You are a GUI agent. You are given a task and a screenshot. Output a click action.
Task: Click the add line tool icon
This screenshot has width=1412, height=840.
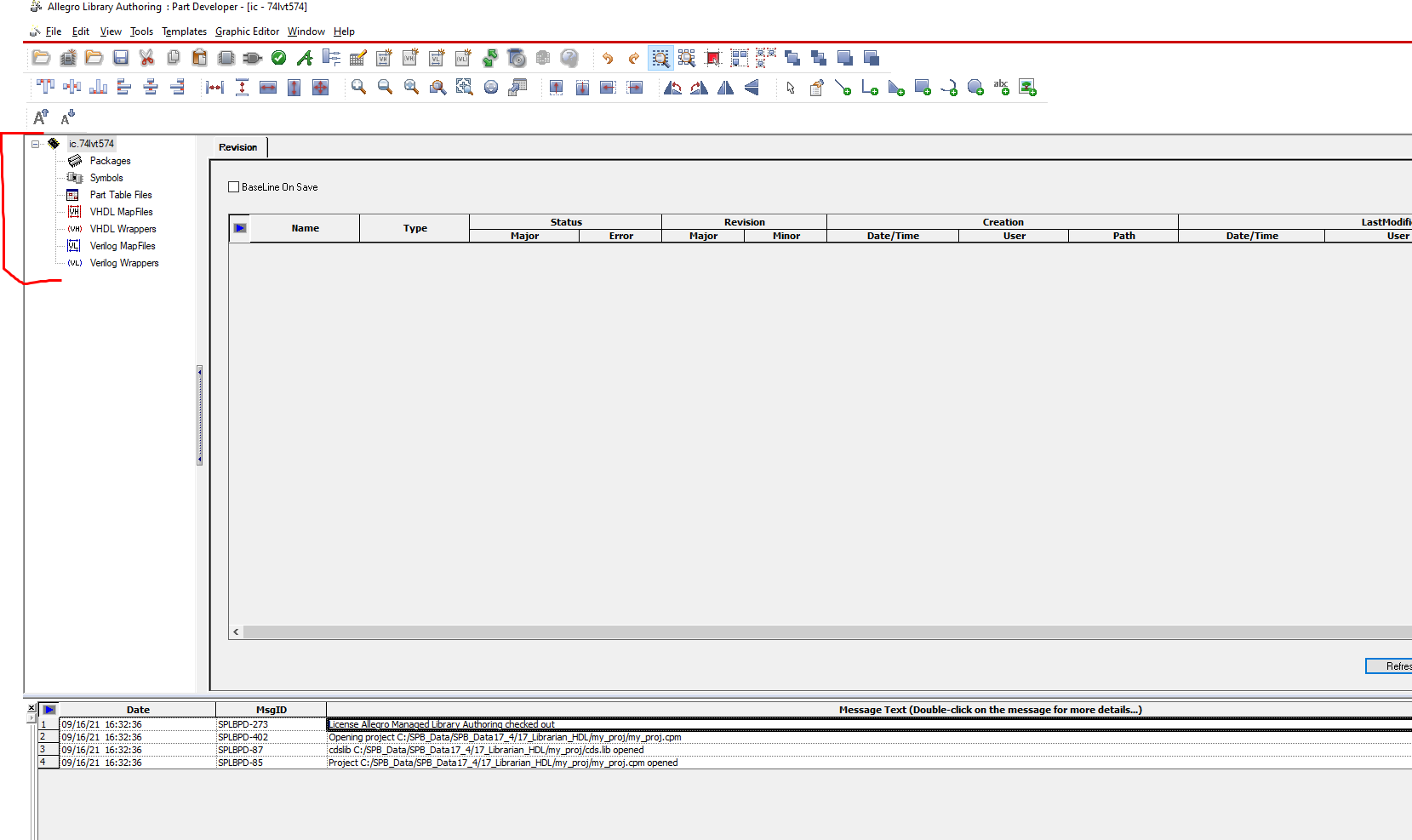(843, 87)
